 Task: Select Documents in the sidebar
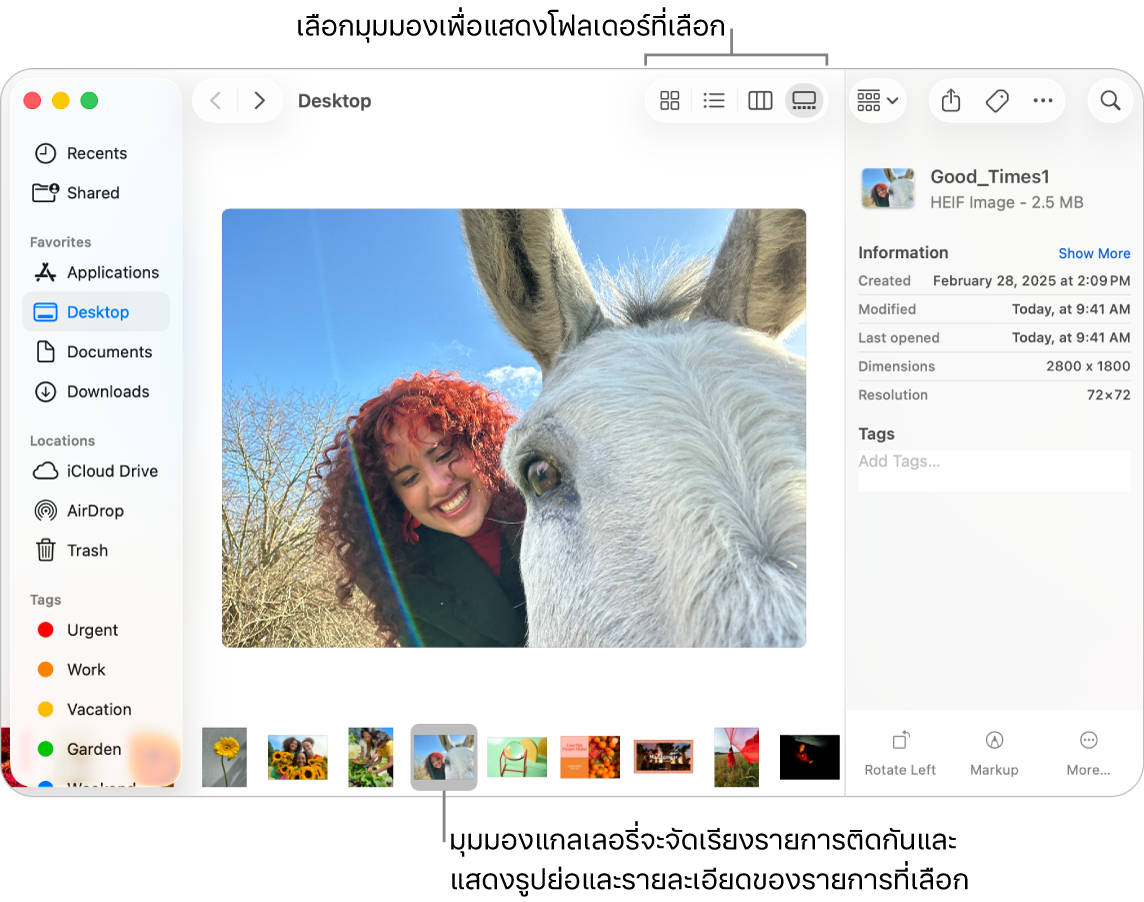point(109,352)
